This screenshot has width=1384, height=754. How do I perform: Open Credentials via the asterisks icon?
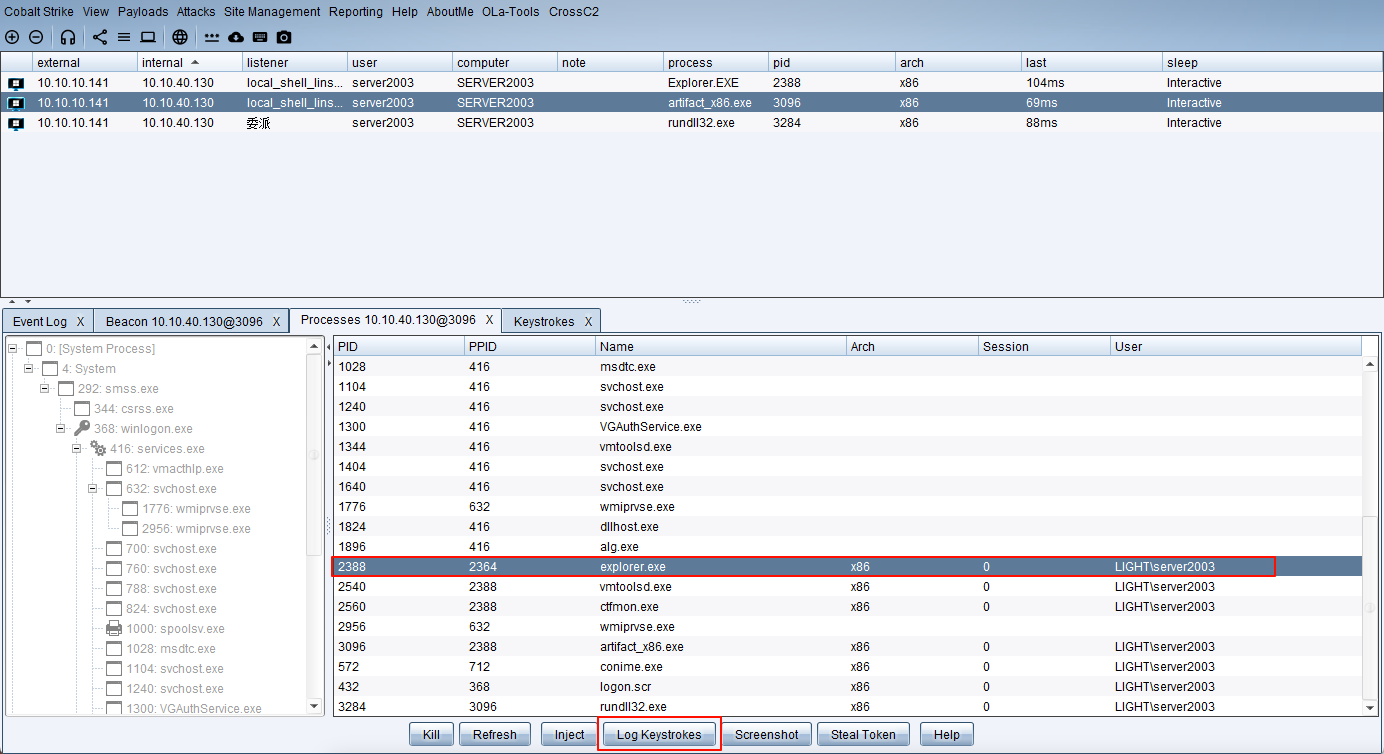point(212,37)
